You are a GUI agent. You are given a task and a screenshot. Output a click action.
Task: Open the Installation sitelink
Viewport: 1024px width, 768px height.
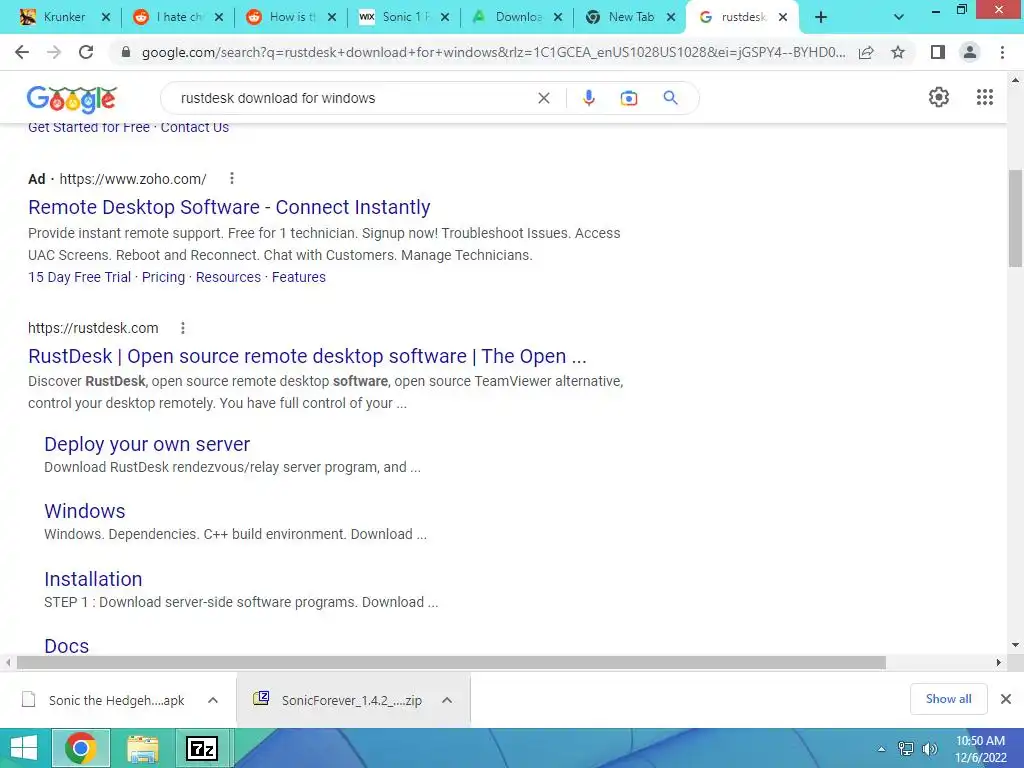(x=93, y=579)
